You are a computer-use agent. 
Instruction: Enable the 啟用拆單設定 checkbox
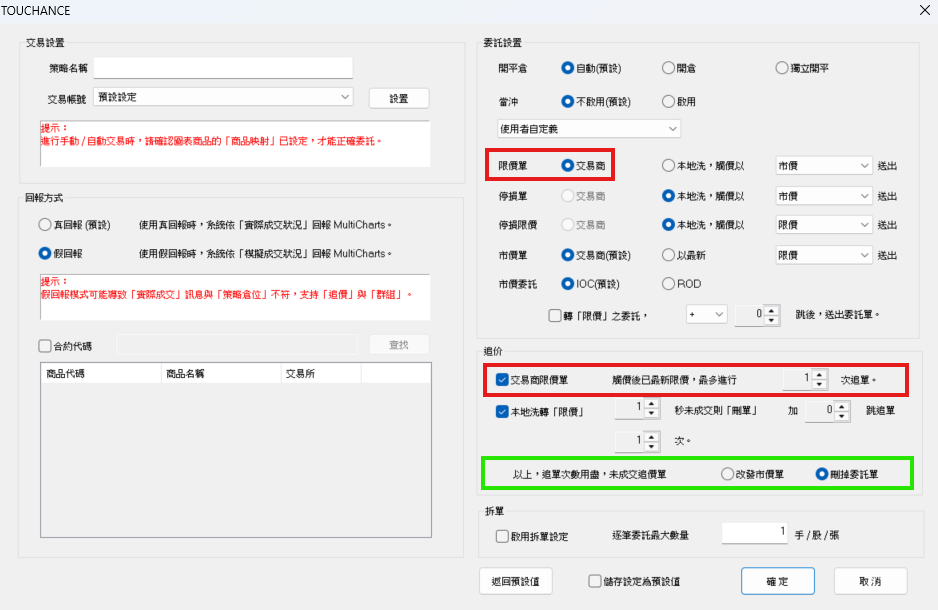pyautogui.click(x=502, y=536)
